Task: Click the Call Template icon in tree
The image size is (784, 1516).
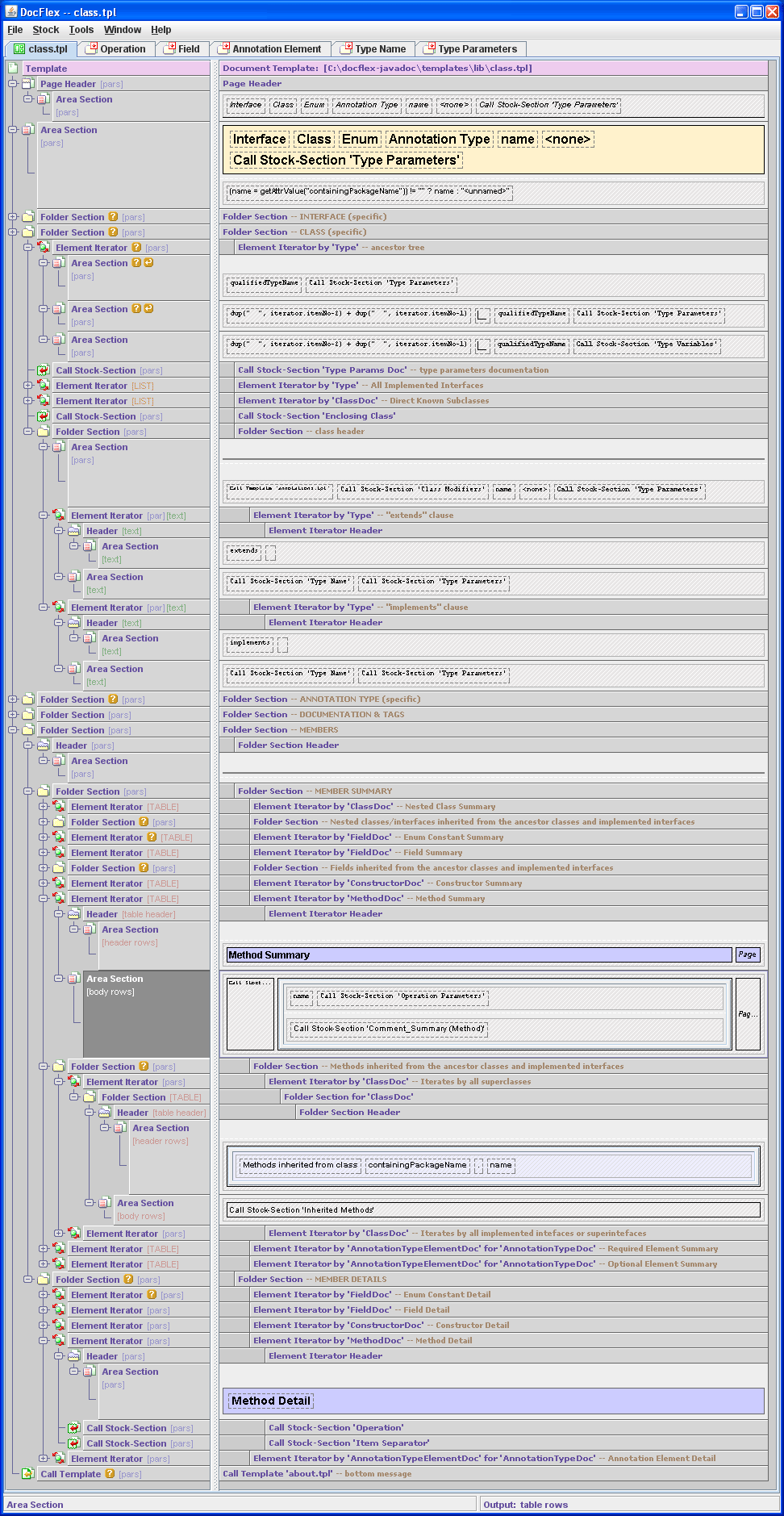Action: pos(28,1474)
